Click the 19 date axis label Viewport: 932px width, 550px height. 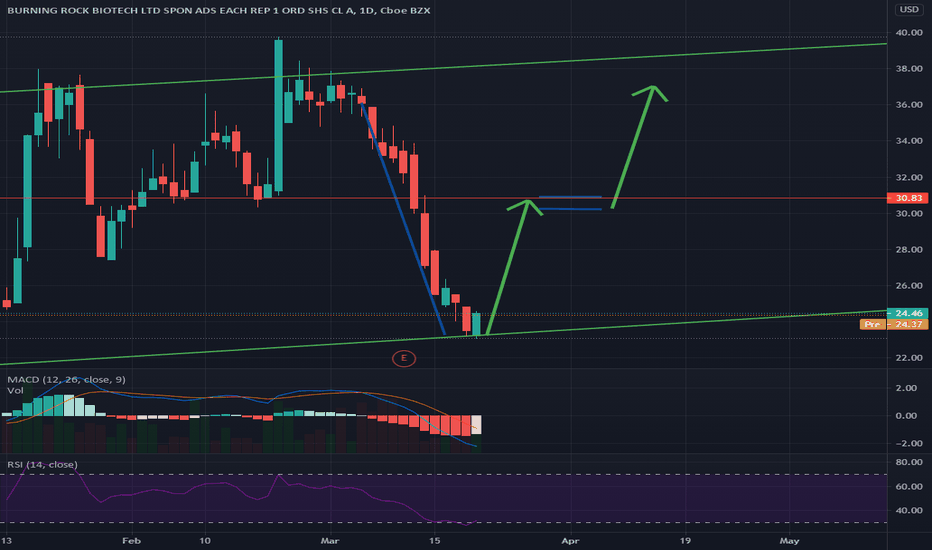[685, 540]
